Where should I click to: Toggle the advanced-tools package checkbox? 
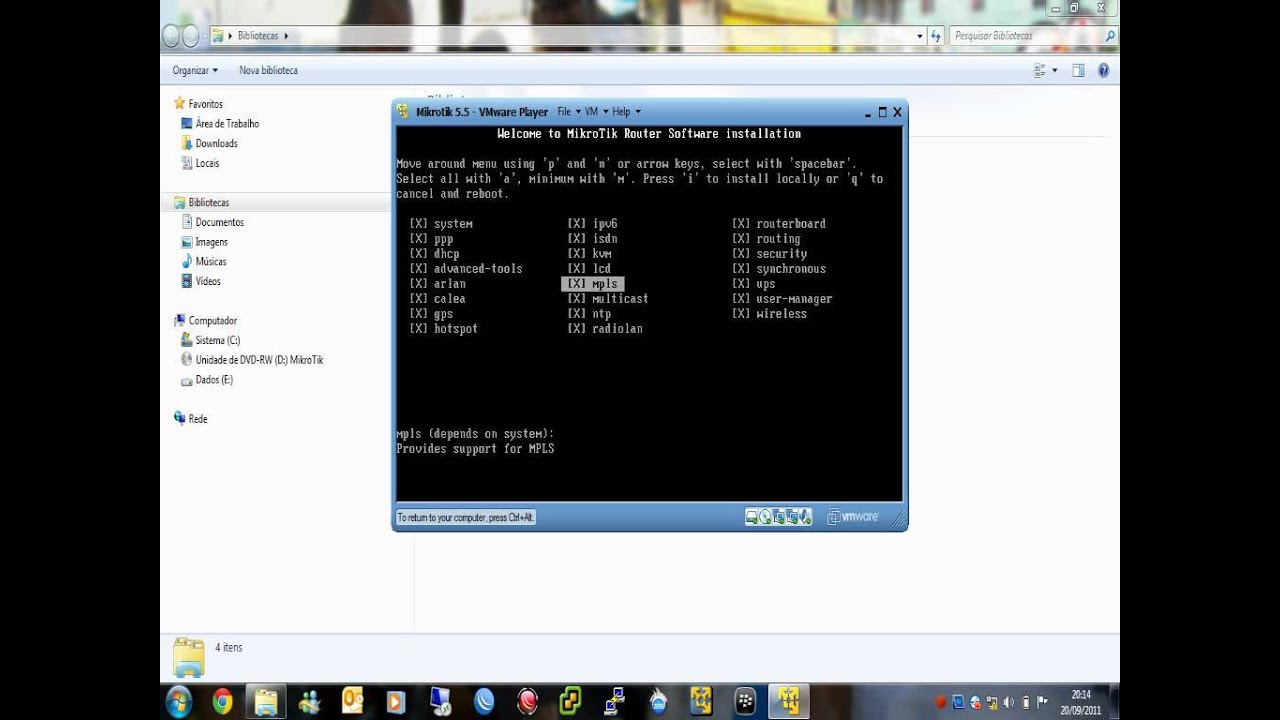[418, 269]
